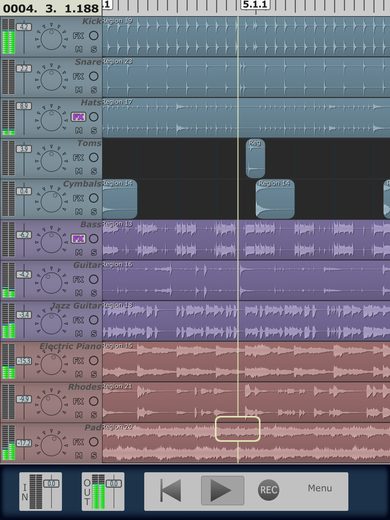Mute the Pad track
Image resolution: width=390 pixels, height=520 pixels.
coord(79,456)
